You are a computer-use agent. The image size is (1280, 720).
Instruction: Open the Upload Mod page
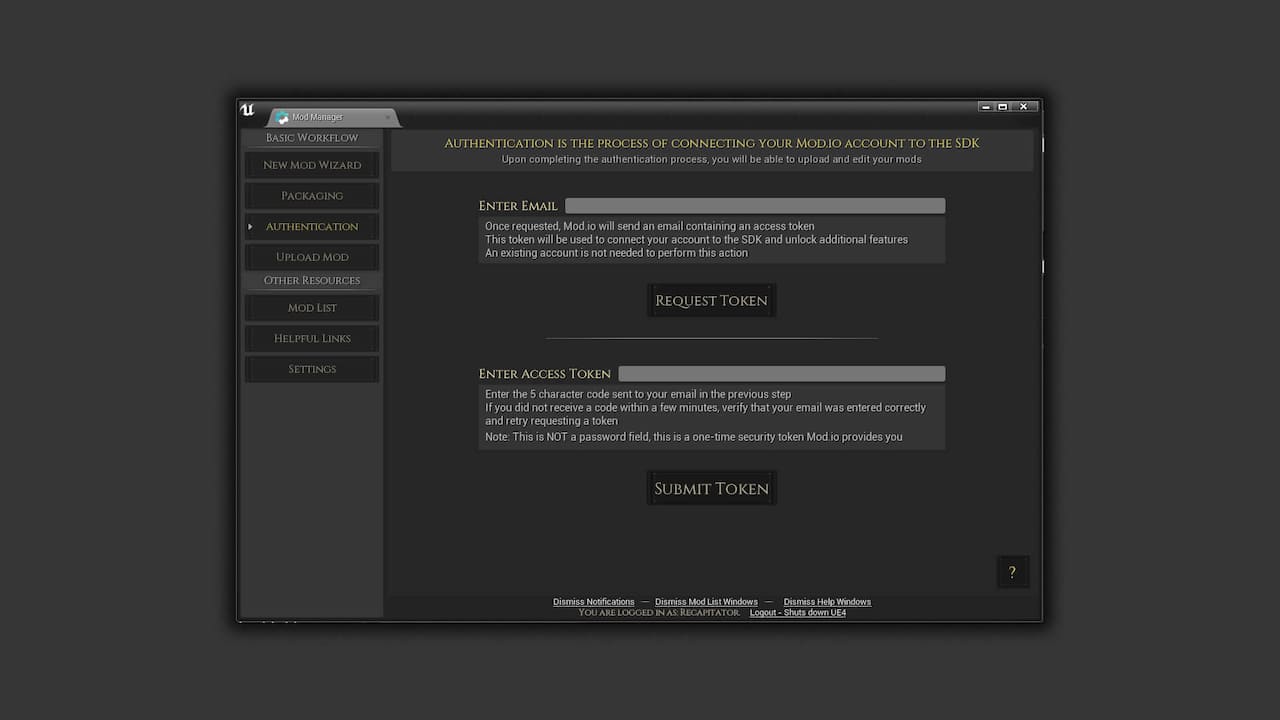click(x=312, y=257)
